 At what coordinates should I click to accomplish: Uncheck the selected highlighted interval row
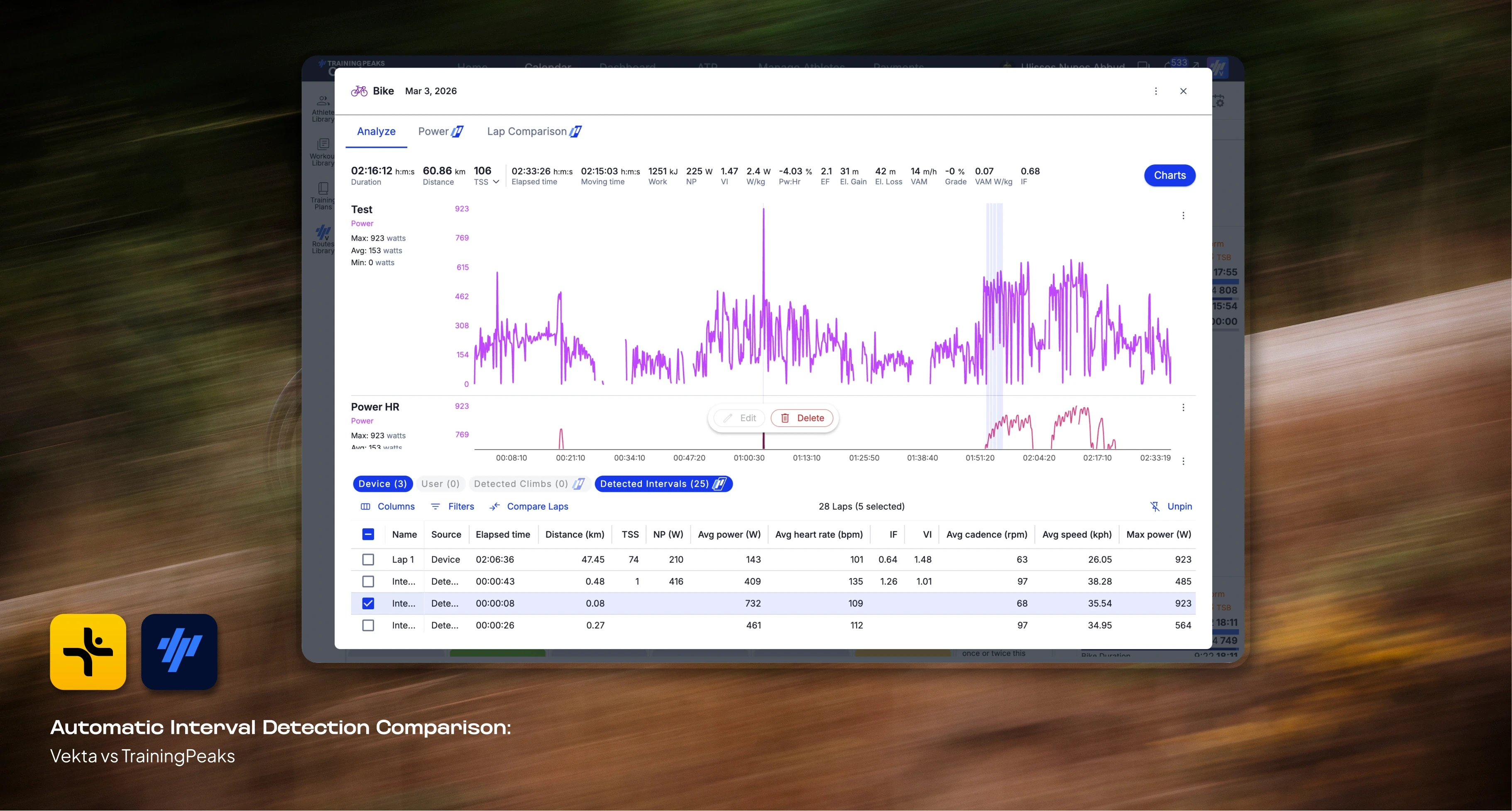coord(368,603)
